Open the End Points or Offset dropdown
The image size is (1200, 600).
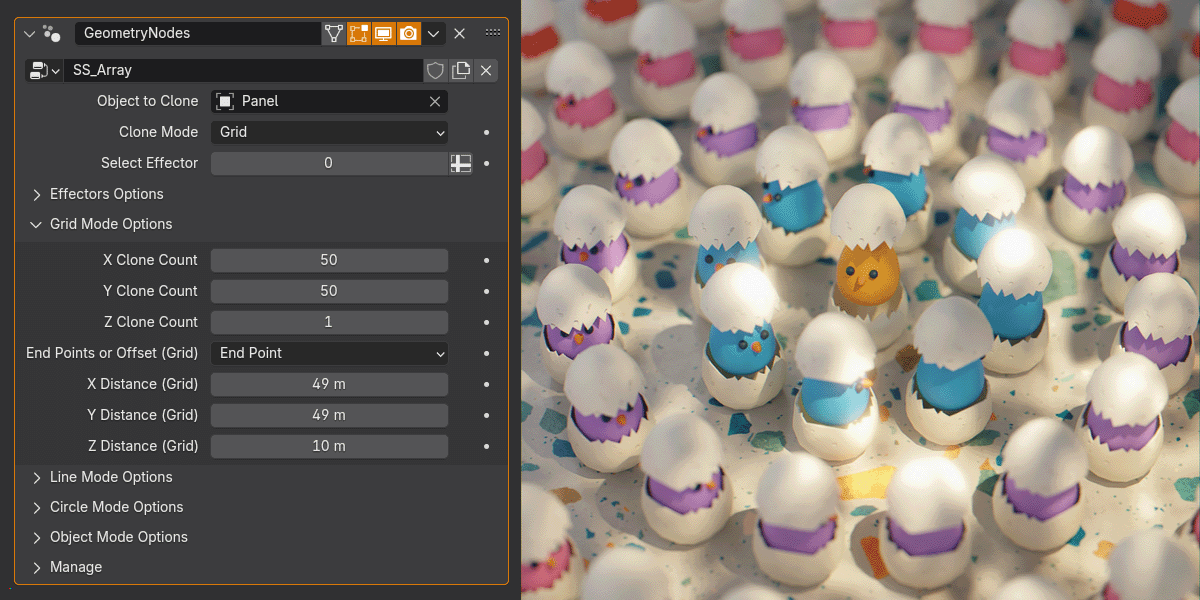(329, 353)
